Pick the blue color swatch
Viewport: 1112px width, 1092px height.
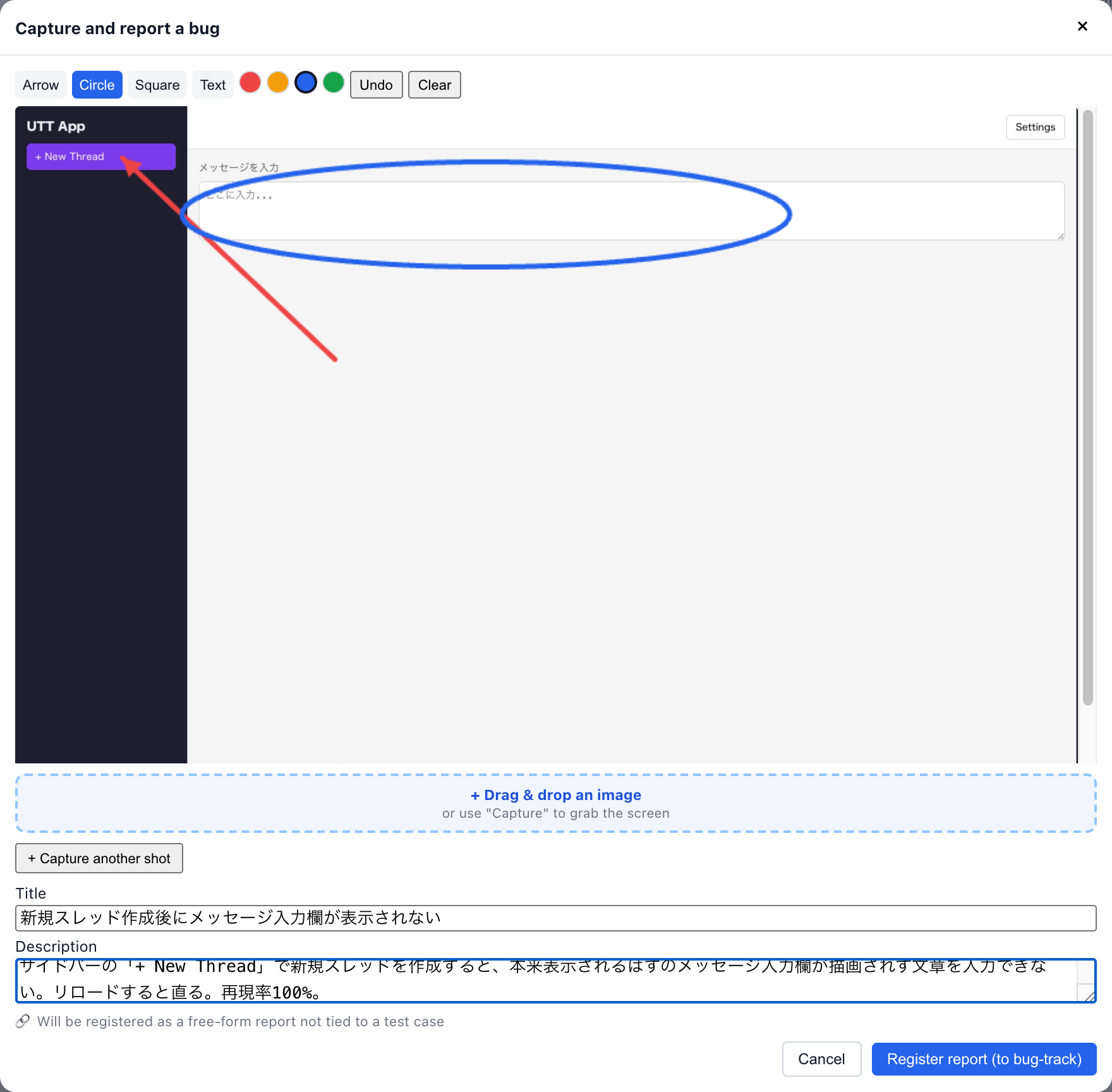click(x=306, y=83)
